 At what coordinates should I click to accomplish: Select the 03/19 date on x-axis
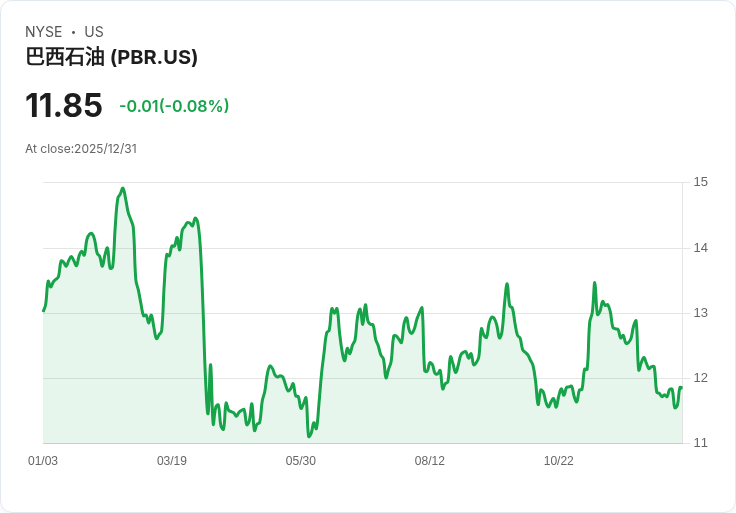coord(172,461)
